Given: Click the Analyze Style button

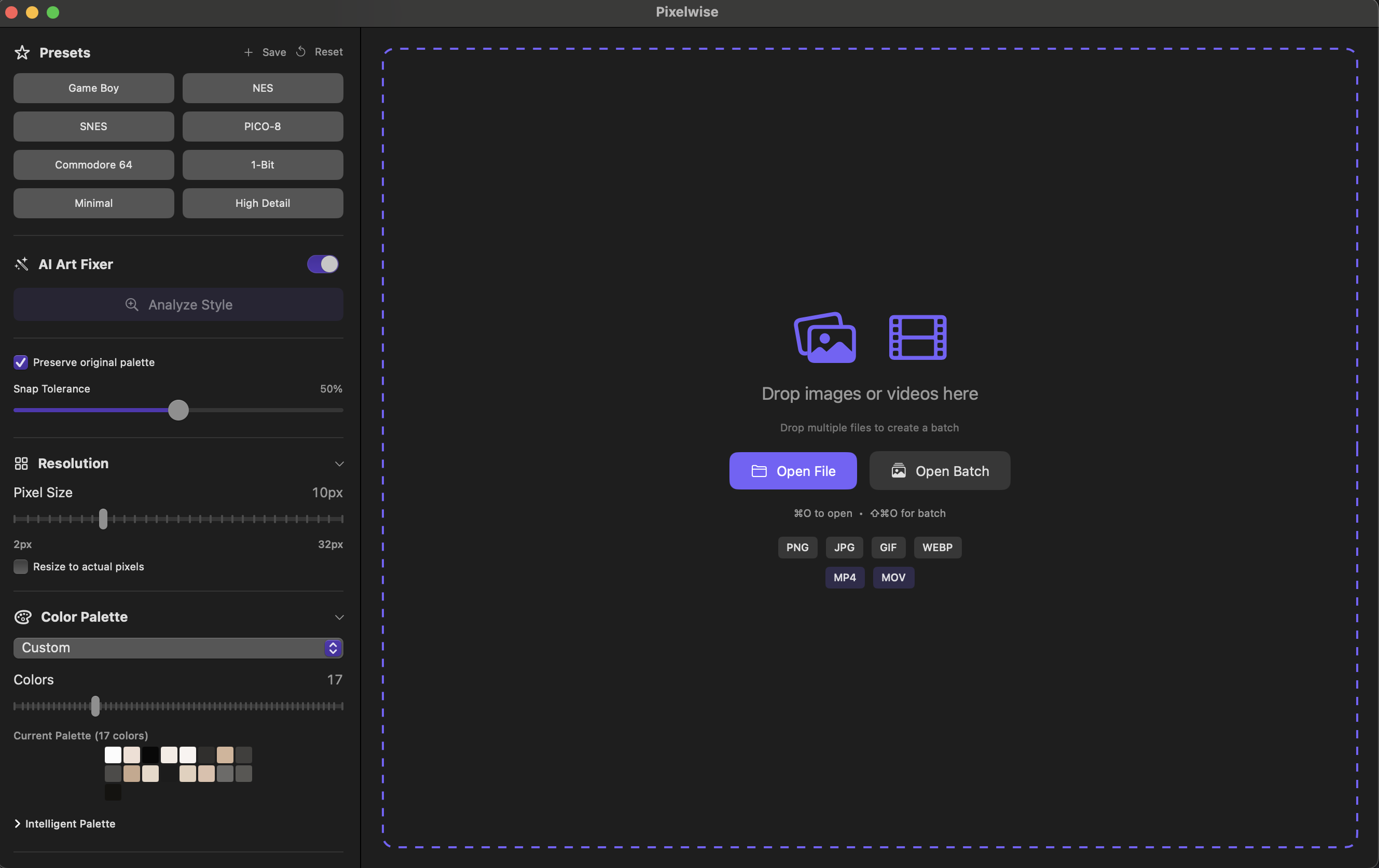Looking at the screenshot, I should click(x=178, y=304).
